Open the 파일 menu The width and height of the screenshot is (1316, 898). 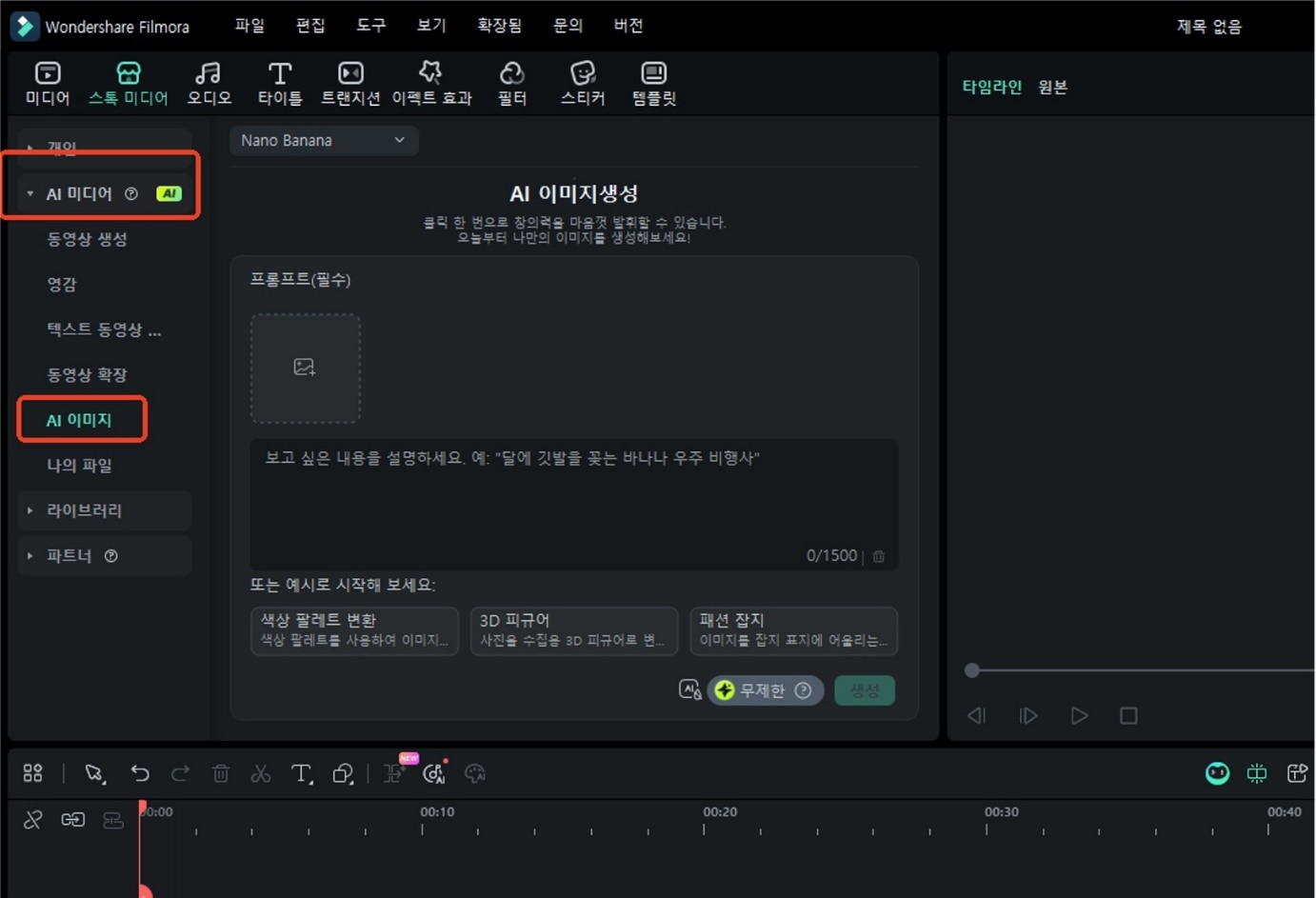(x=249, y=26)
